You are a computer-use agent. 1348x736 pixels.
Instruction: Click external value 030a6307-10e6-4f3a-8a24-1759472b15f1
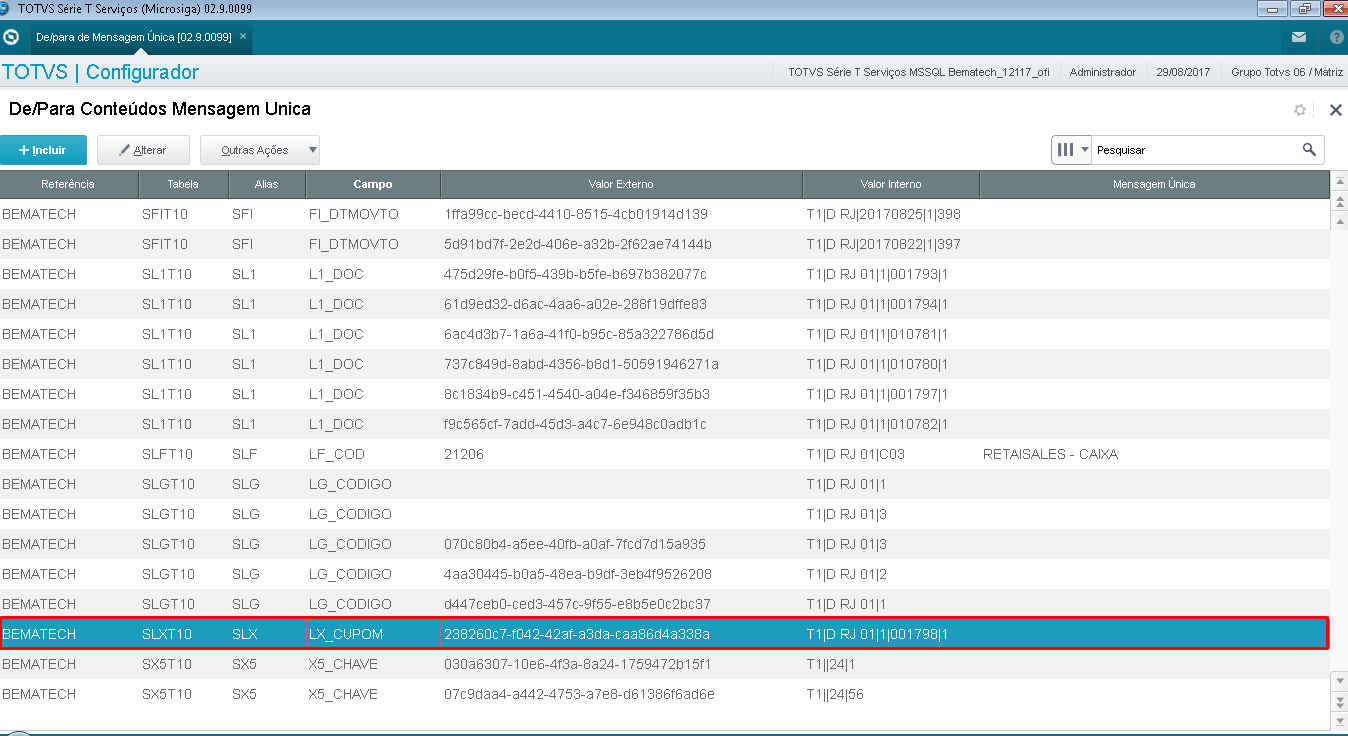point(577,664)
